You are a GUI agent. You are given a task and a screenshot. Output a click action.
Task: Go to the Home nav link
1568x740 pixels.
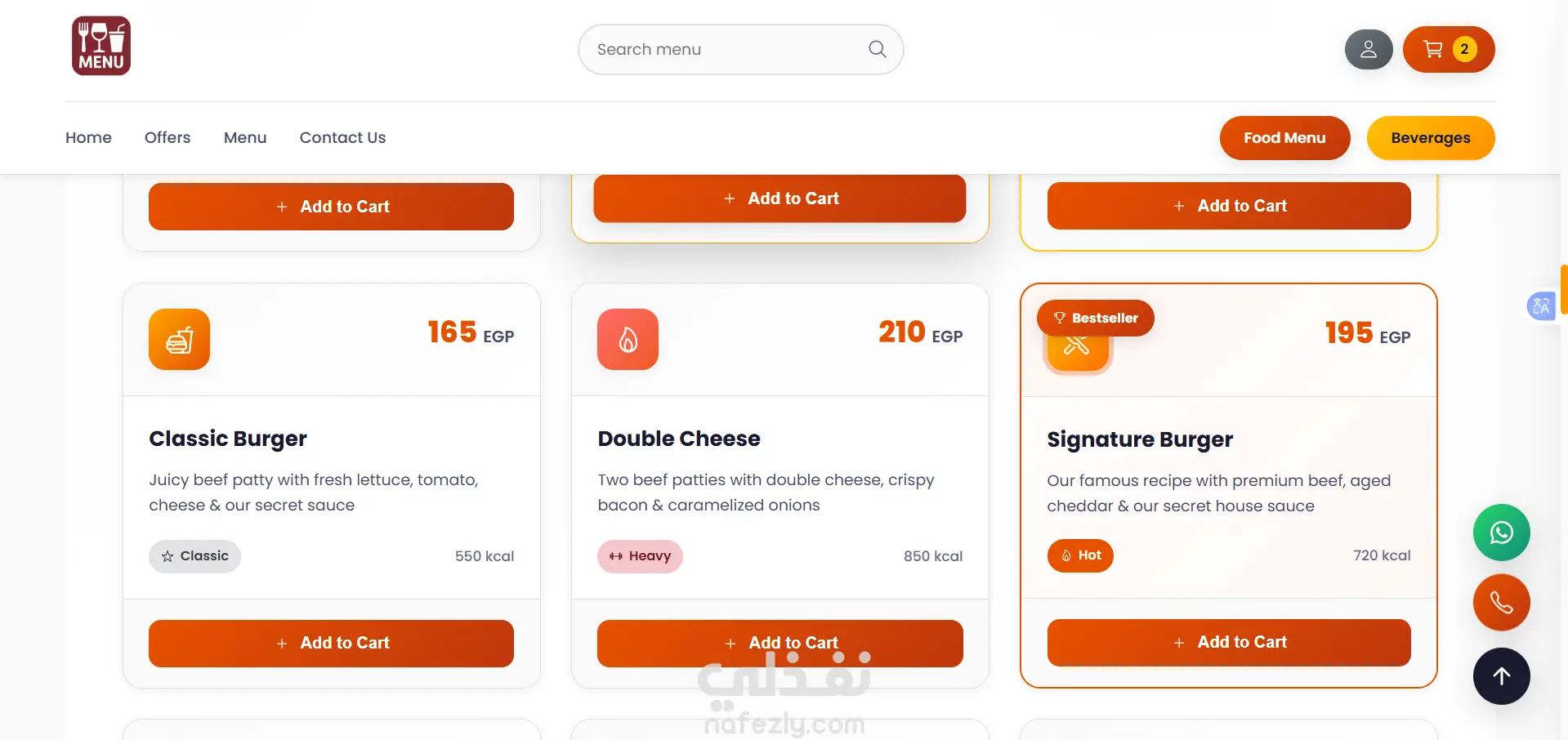click(88, 137)
